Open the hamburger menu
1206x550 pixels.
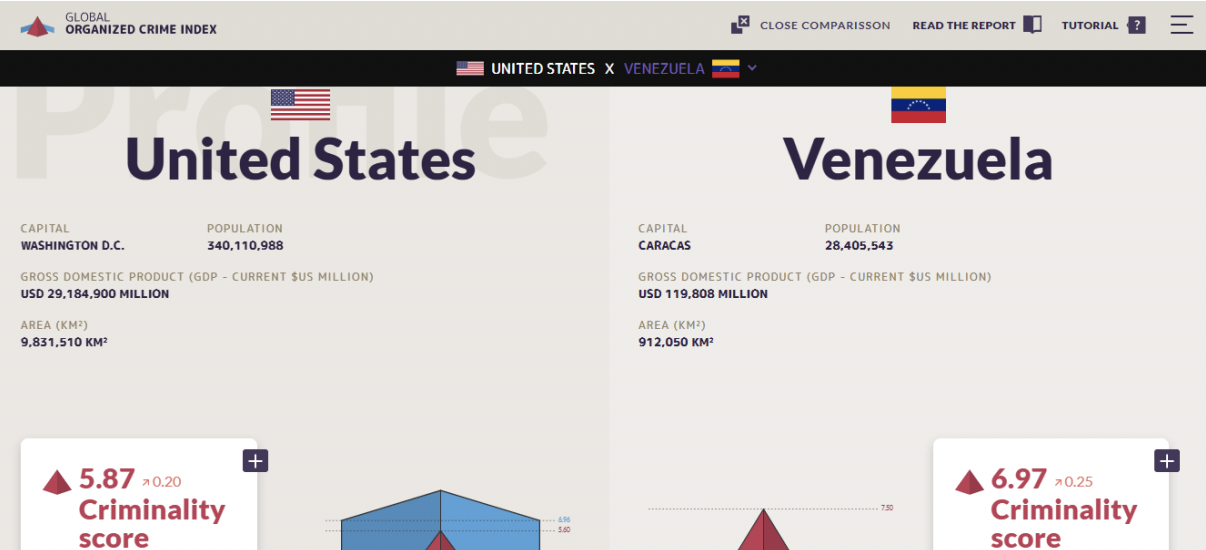(1182, 25)
